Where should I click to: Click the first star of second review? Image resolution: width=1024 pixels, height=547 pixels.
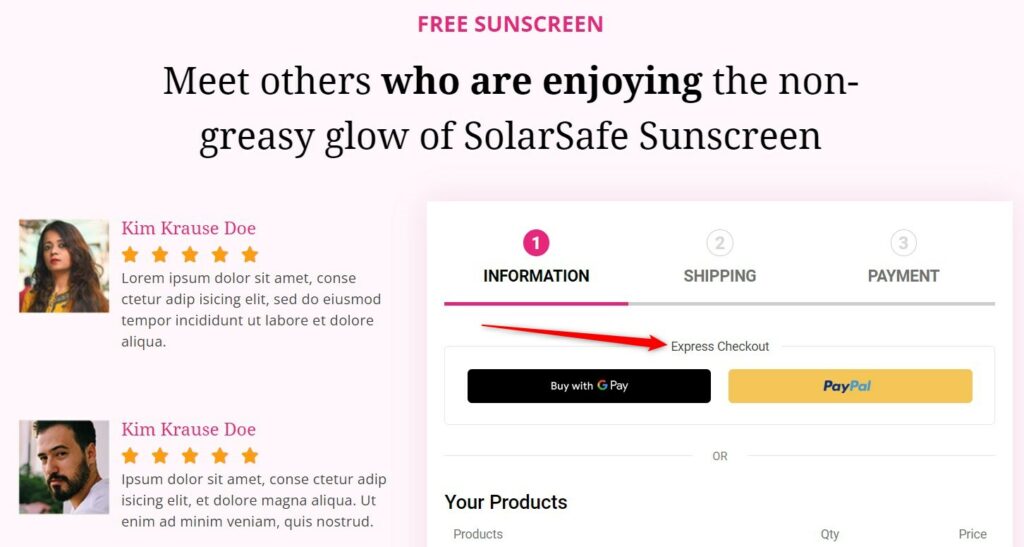coord(130,455)
